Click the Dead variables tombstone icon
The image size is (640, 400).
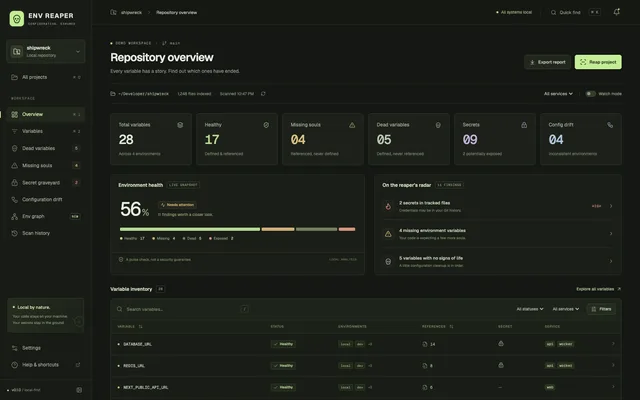click(438, 125)
